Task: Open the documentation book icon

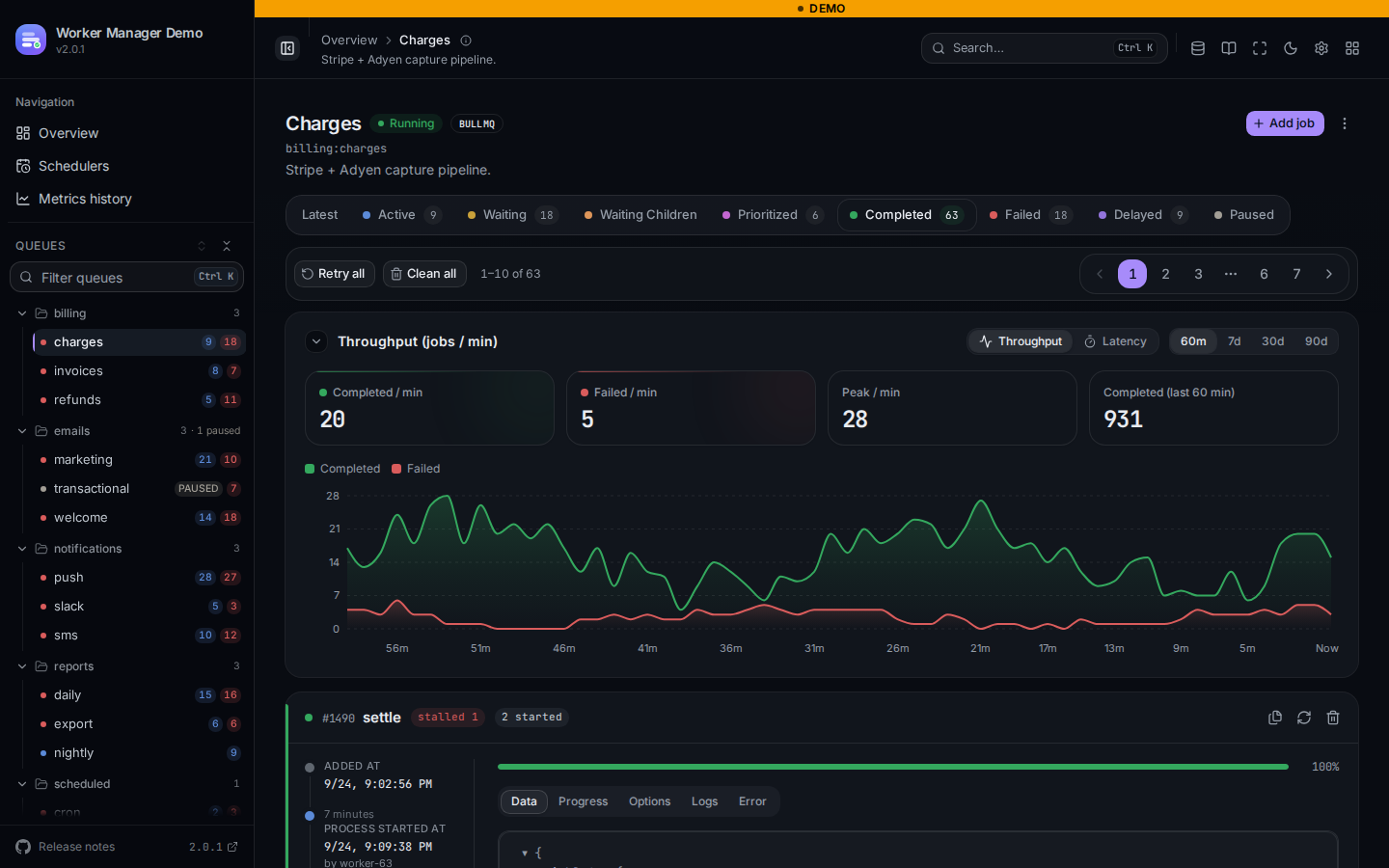Action: click(x=1229, y=48)
